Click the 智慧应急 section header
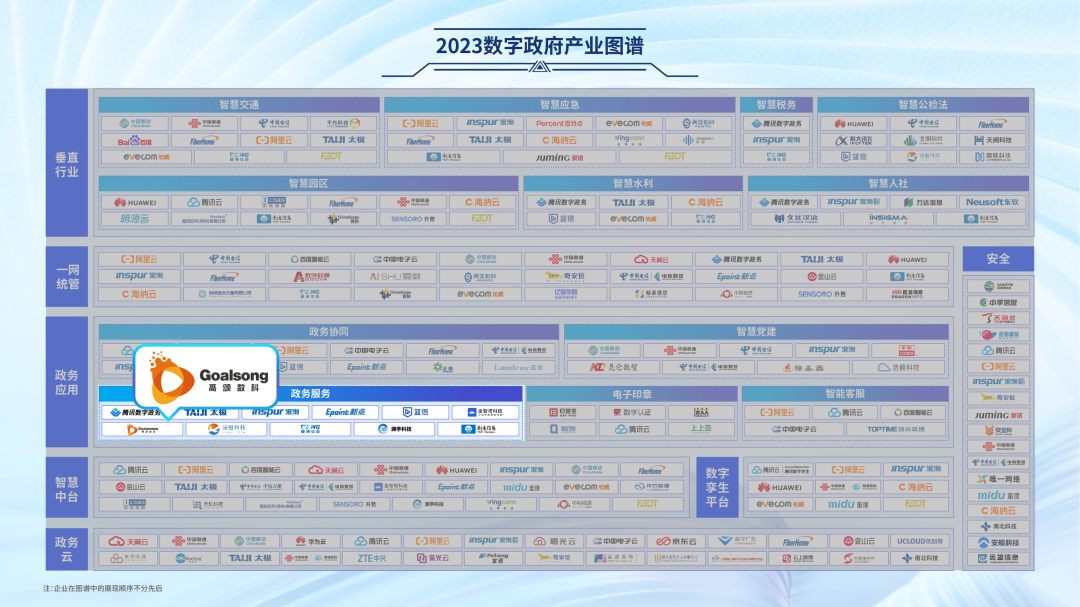The image size is (1080, 607). (559, 105)
